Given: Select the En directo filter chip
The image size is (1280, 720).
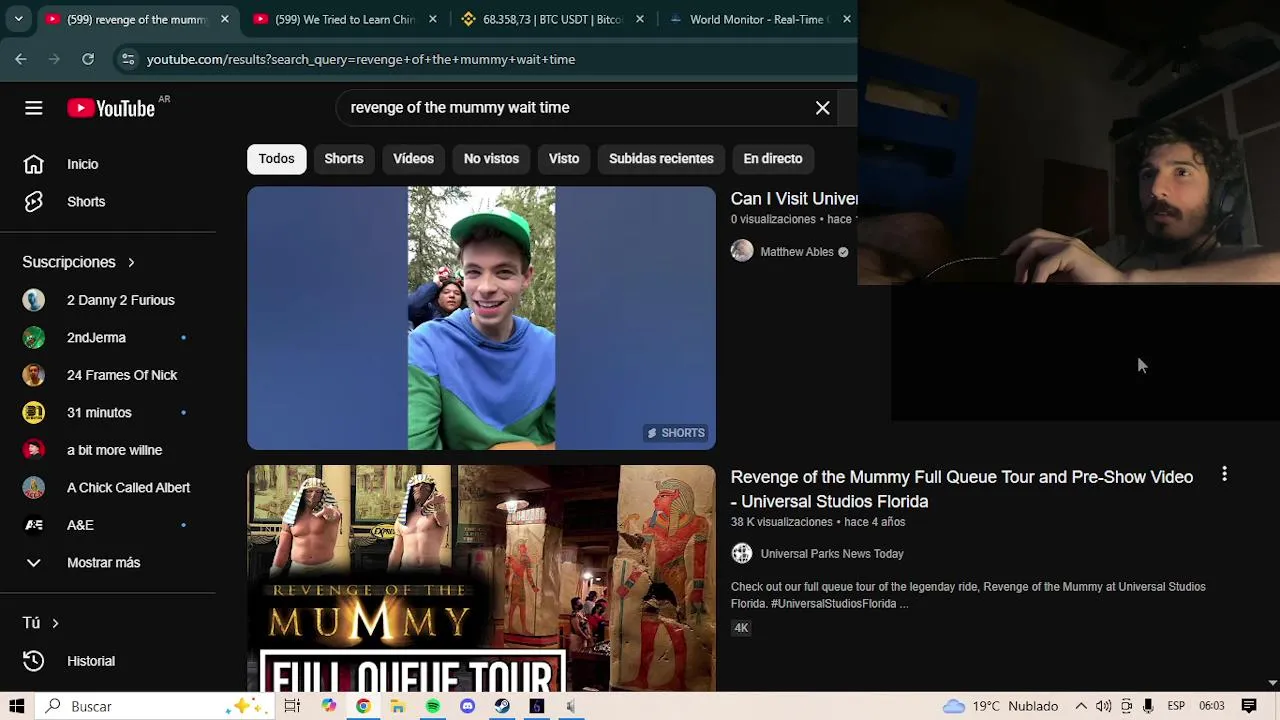Looking at the screenshot, I should [x=773, y=159].
